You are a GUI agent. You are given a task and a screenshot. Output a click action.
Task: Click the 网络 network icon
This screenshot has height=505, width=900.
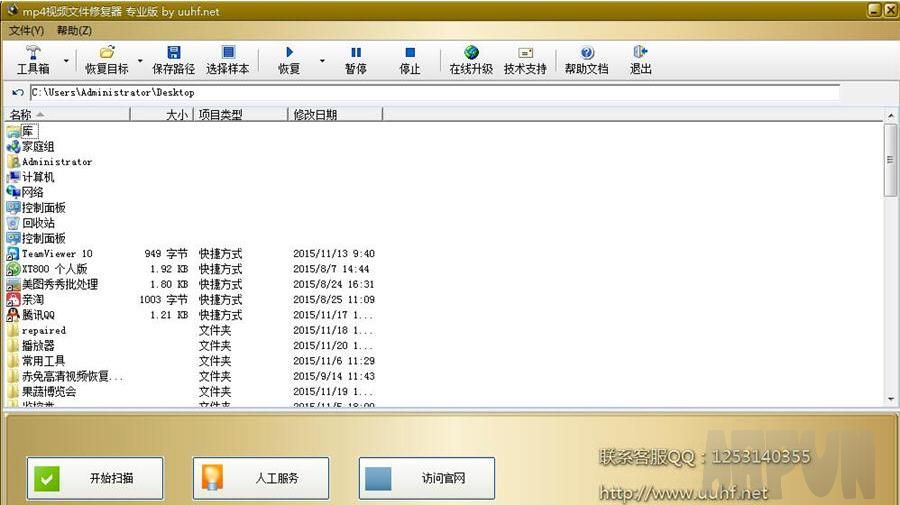click(x=13, y=192)
